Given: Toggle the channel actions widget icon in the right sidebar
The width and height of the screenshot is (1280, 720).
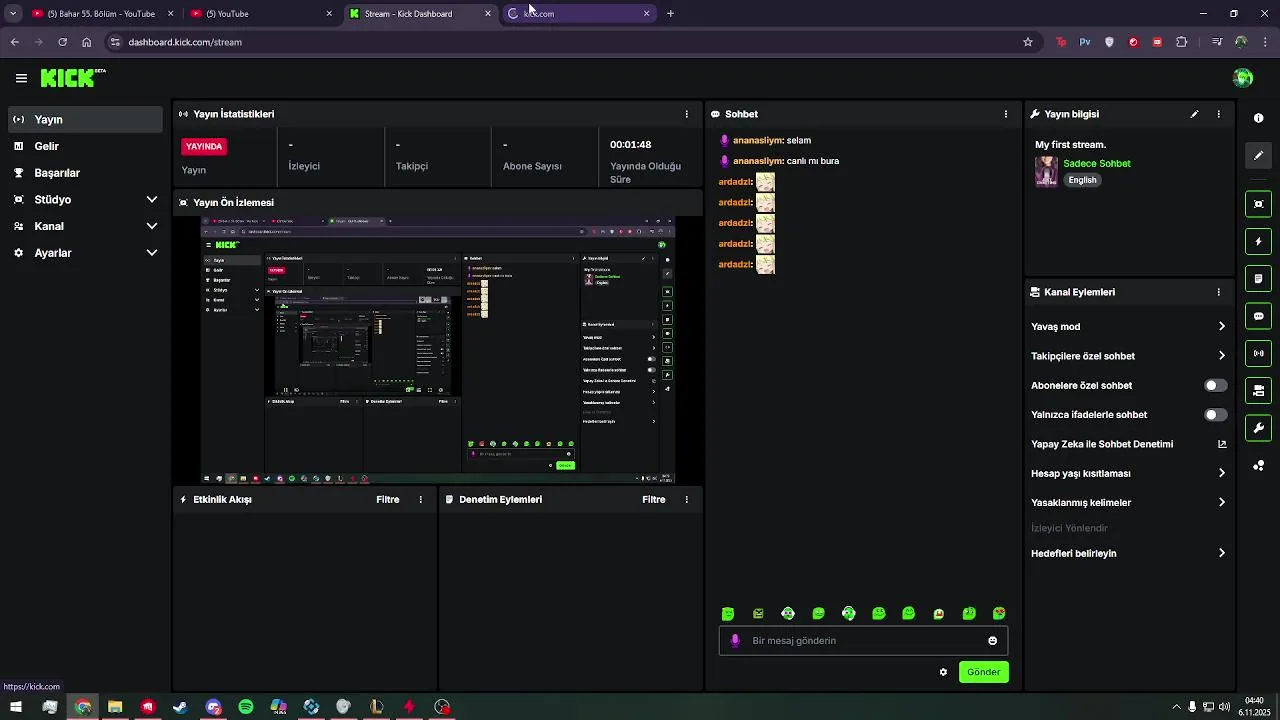Looking at the screenshot, I should (x=1258, y=391).
